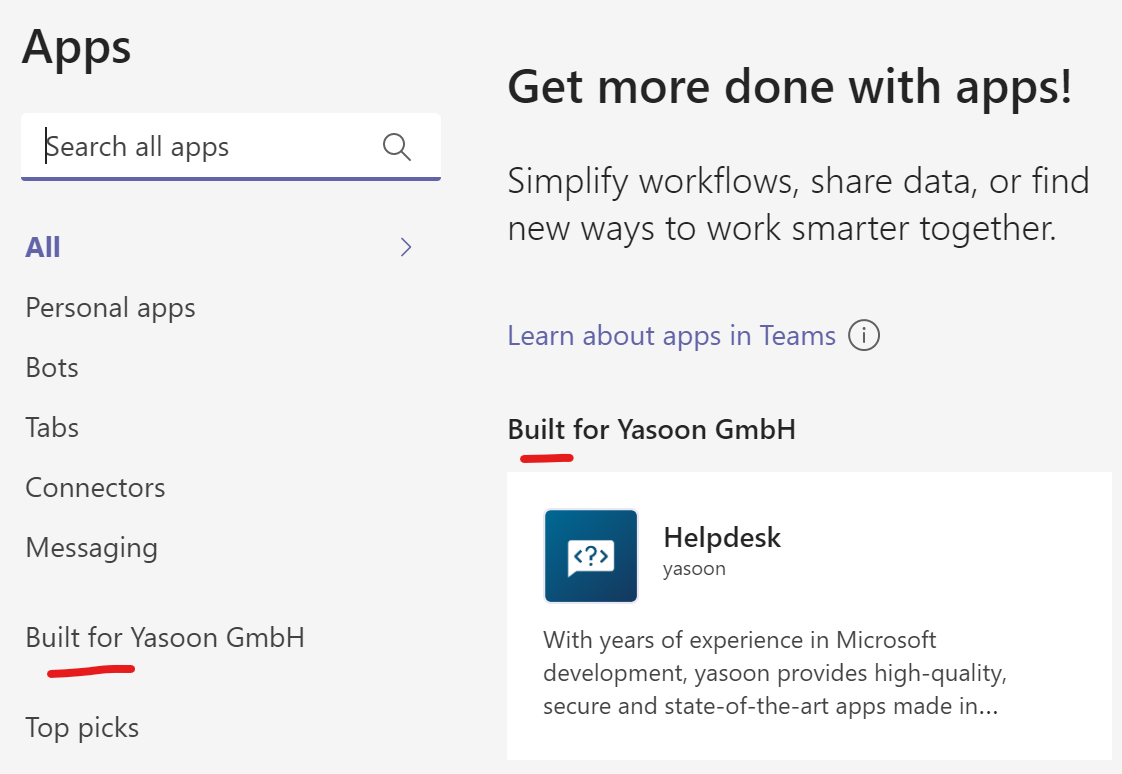The width and height of the screenshot is (1122, 774).
Task: Open Learn about apps in Teams link
Action: click(671, 335)
